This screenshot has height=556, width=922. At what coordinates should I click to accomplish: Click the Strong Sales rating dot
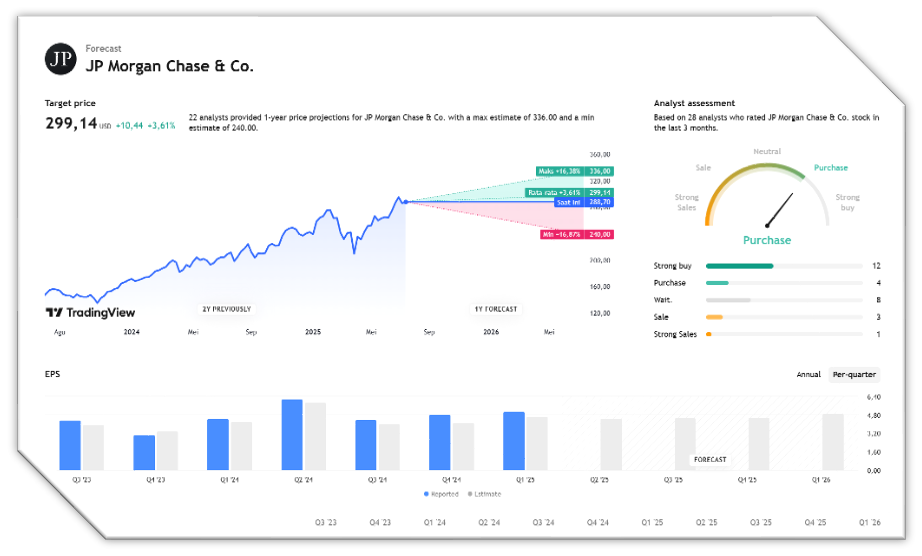(709, 334)
